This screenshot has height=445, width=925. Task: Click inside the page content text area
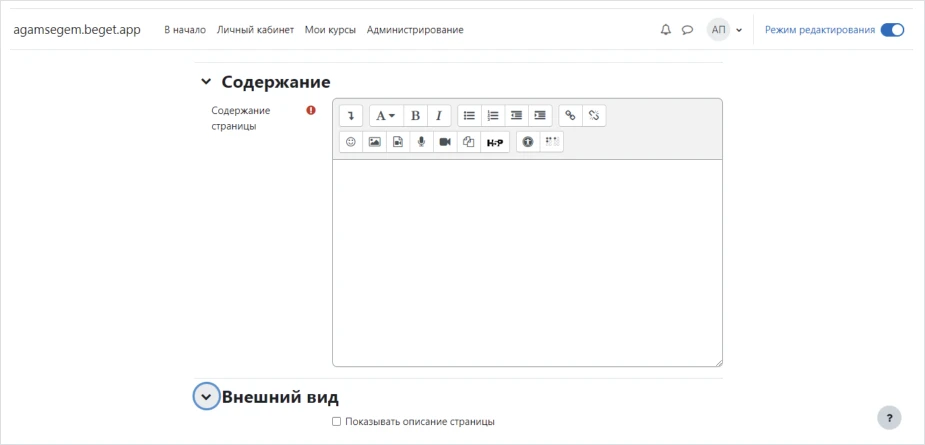click(x=527, y=263)
